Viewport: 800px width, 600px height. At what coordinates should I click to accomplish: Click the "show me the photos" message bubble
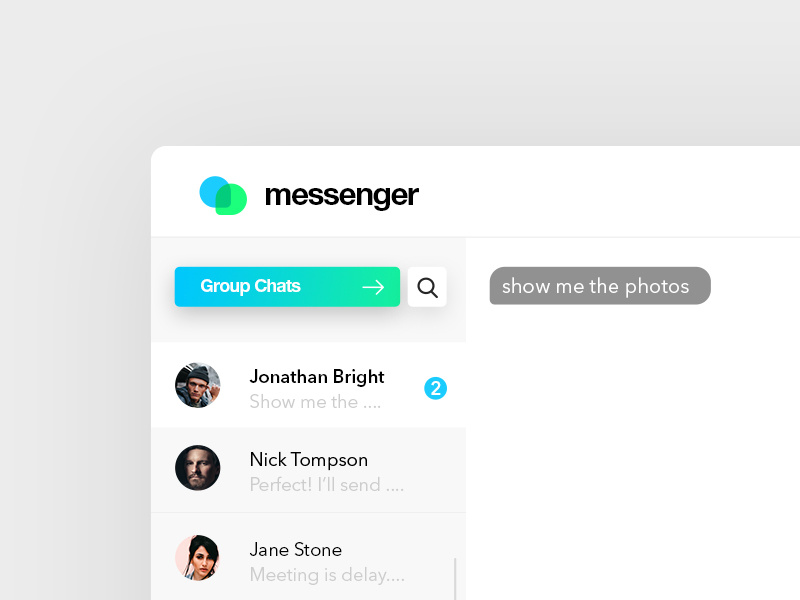pos(600,286)
